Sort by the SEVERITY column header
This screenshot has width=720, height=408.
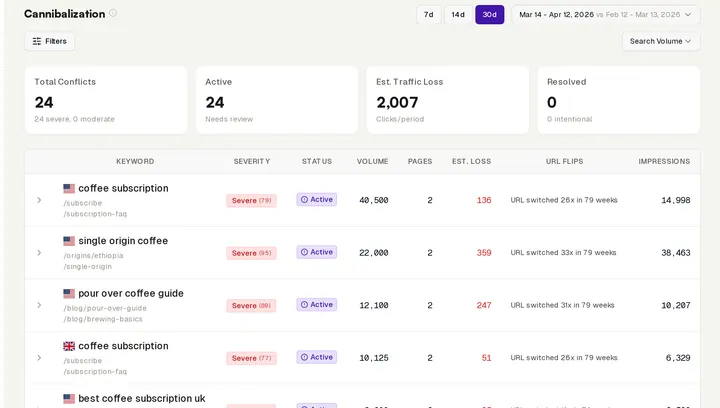[x=252, y=162]
